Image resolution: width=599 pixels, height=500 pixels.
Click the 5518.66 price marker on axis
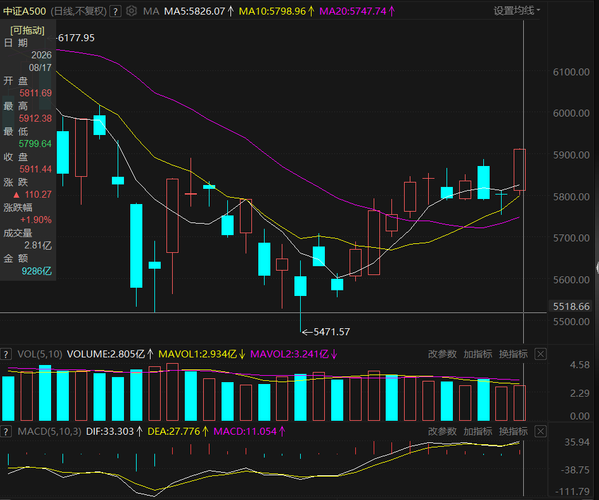(571, 306)
